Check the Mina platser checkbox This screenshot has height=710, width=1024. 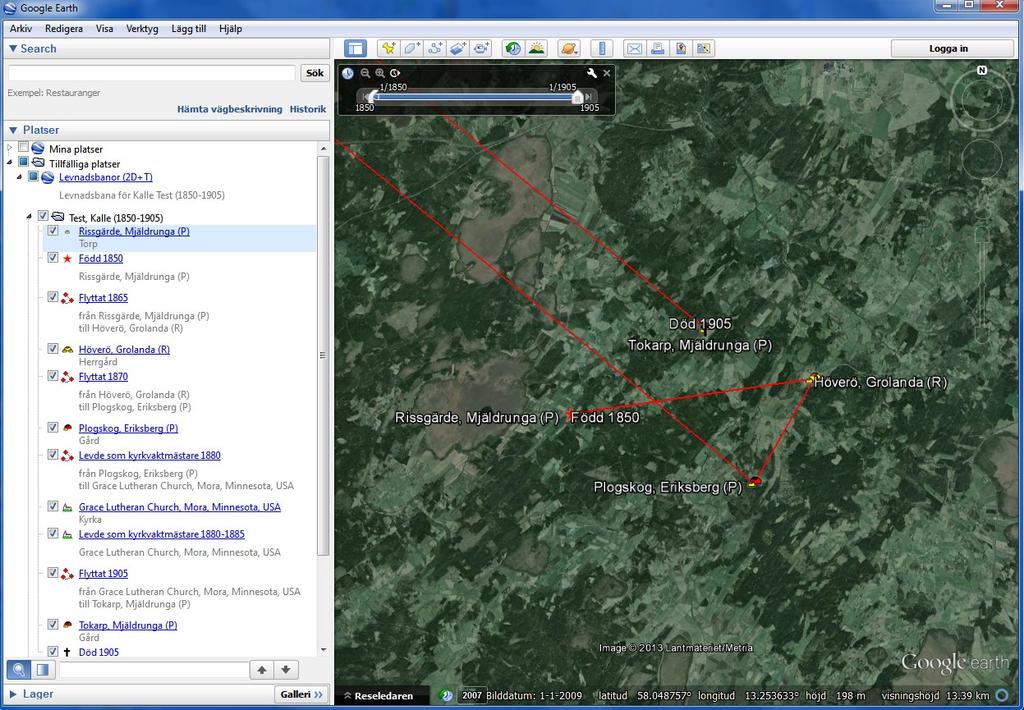(24, 148)
